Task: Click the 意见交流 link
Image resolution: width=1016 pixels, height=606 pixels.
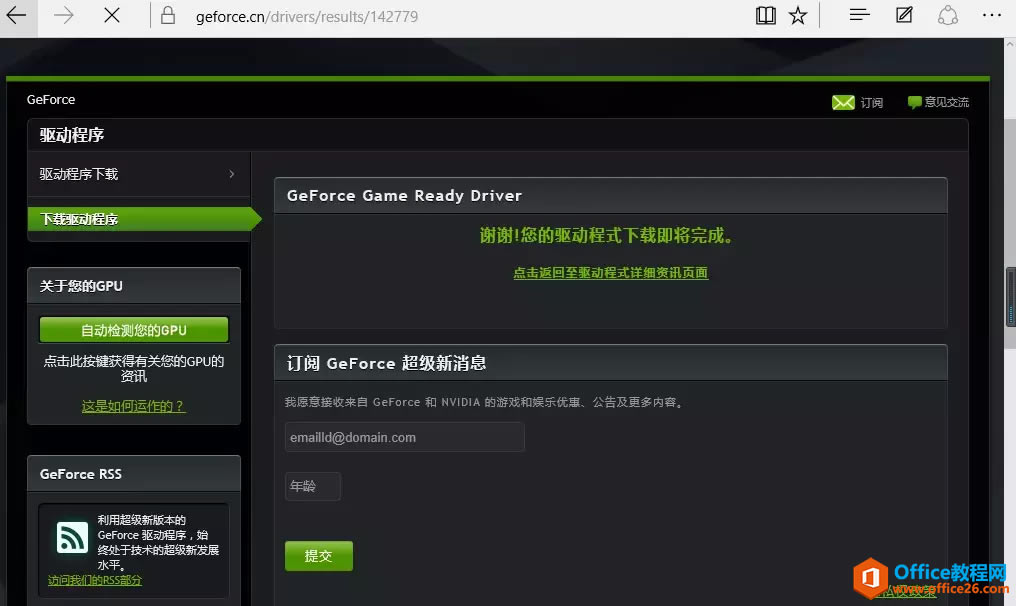Action: 947,102
